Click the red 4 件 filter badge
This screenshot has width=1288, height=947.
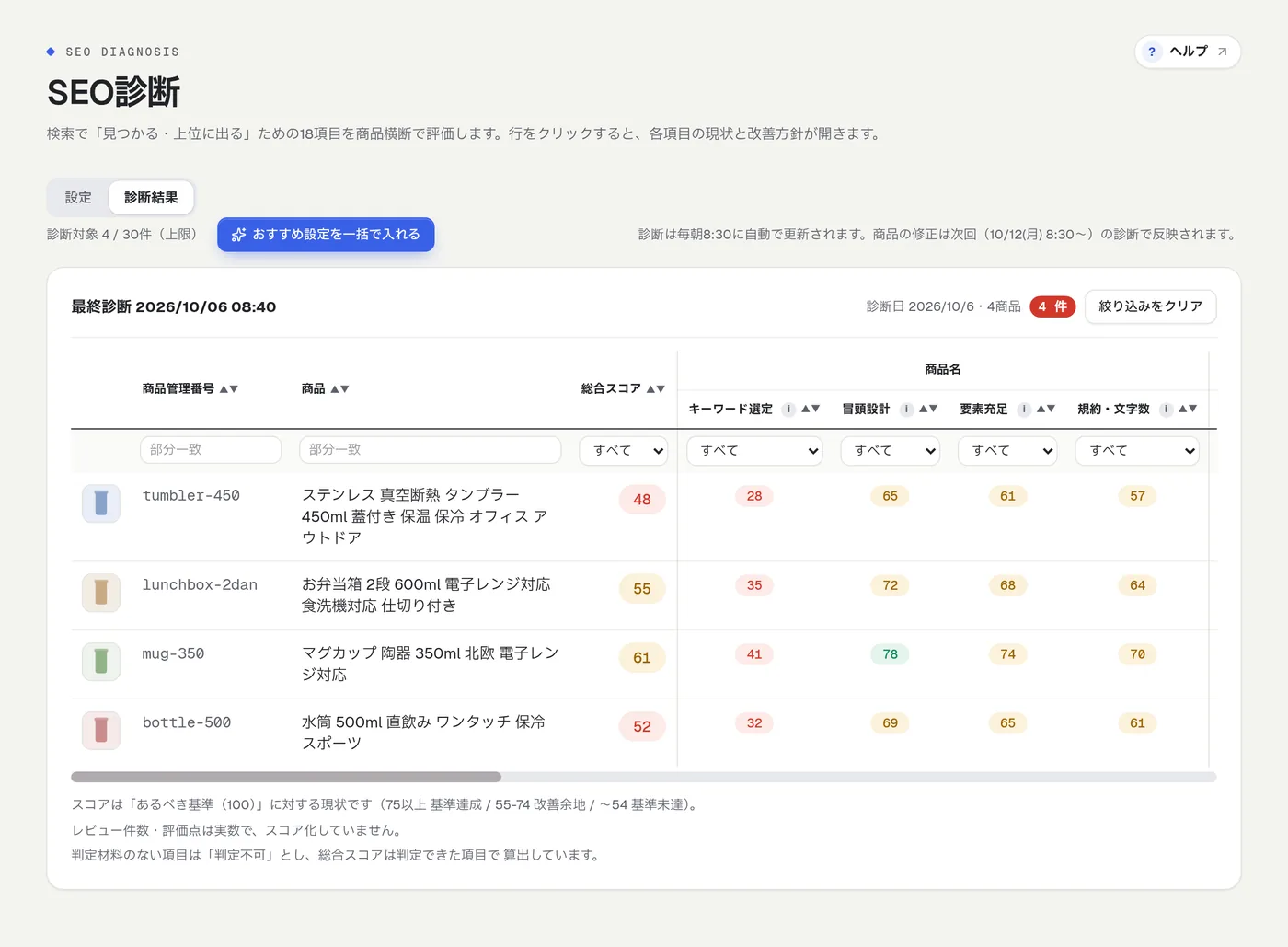point(1052,306)
